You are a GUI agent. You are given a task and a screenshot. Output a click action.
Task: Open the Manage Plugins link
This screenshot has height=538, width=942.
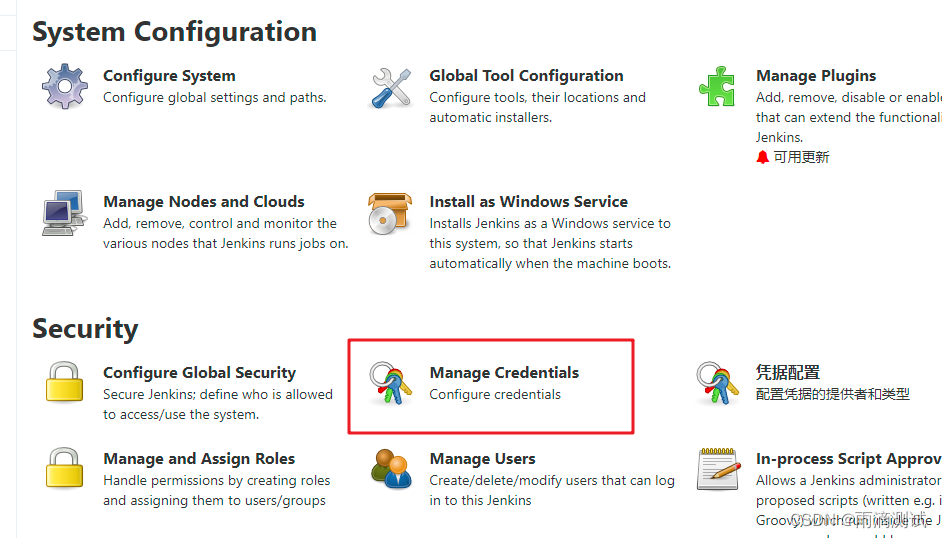(x=816, y=76)
